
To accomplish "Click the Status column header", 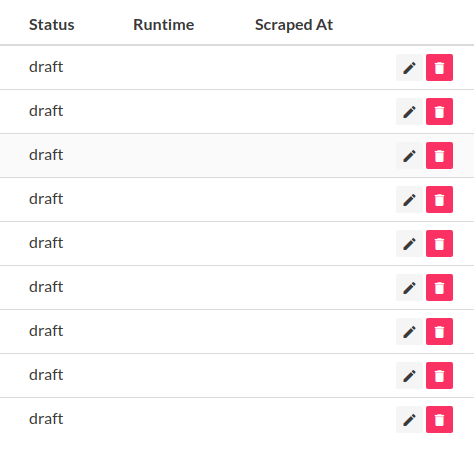I will (x=52, y=25).
